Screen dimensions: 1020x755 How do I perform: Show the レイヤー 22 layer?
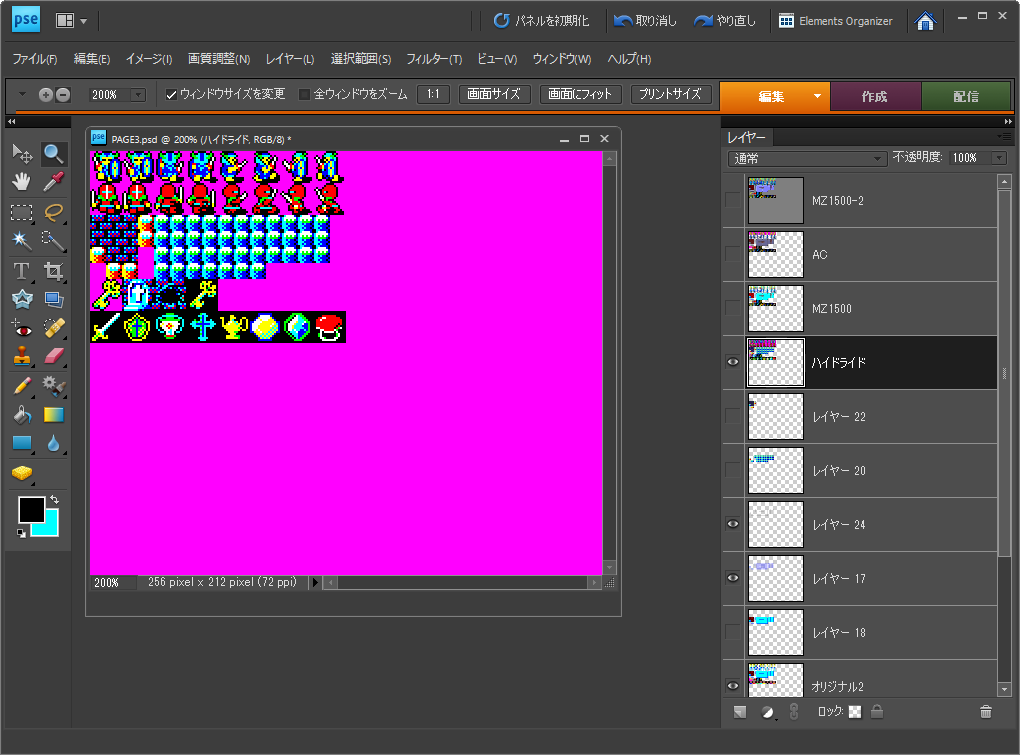pos(732,416)
